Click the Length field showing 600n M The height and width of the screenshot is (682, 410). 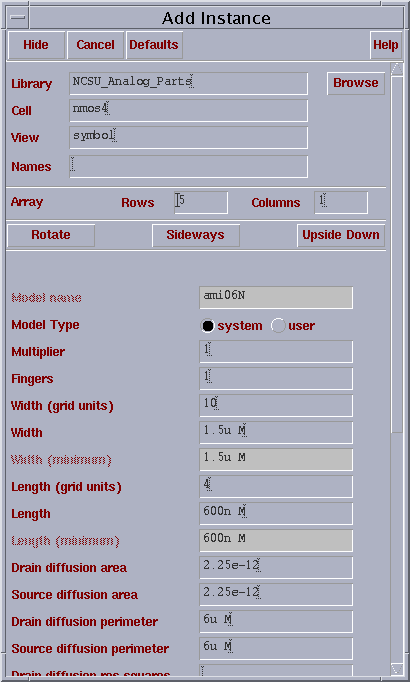pyautogui.click(x=276, y=513)
